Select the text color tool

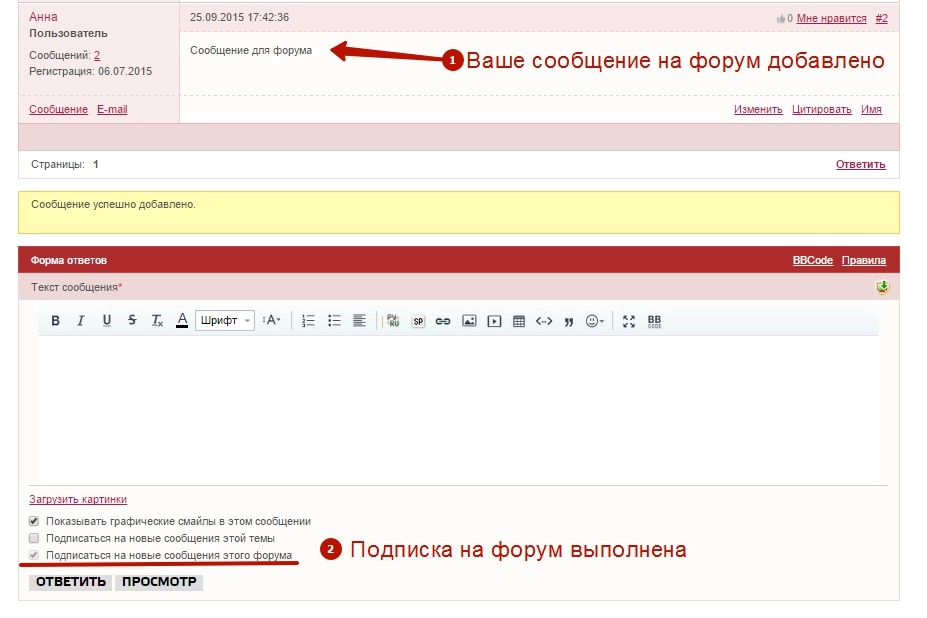[181, 321]
